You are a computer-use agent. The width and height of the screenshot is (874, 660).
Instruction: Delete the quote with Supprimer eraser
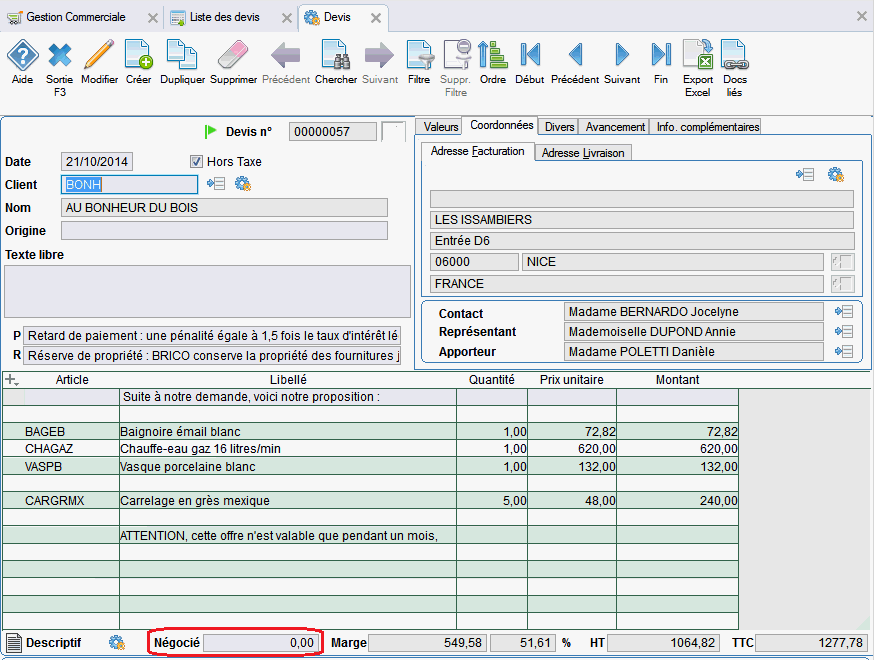coord(233,60)
